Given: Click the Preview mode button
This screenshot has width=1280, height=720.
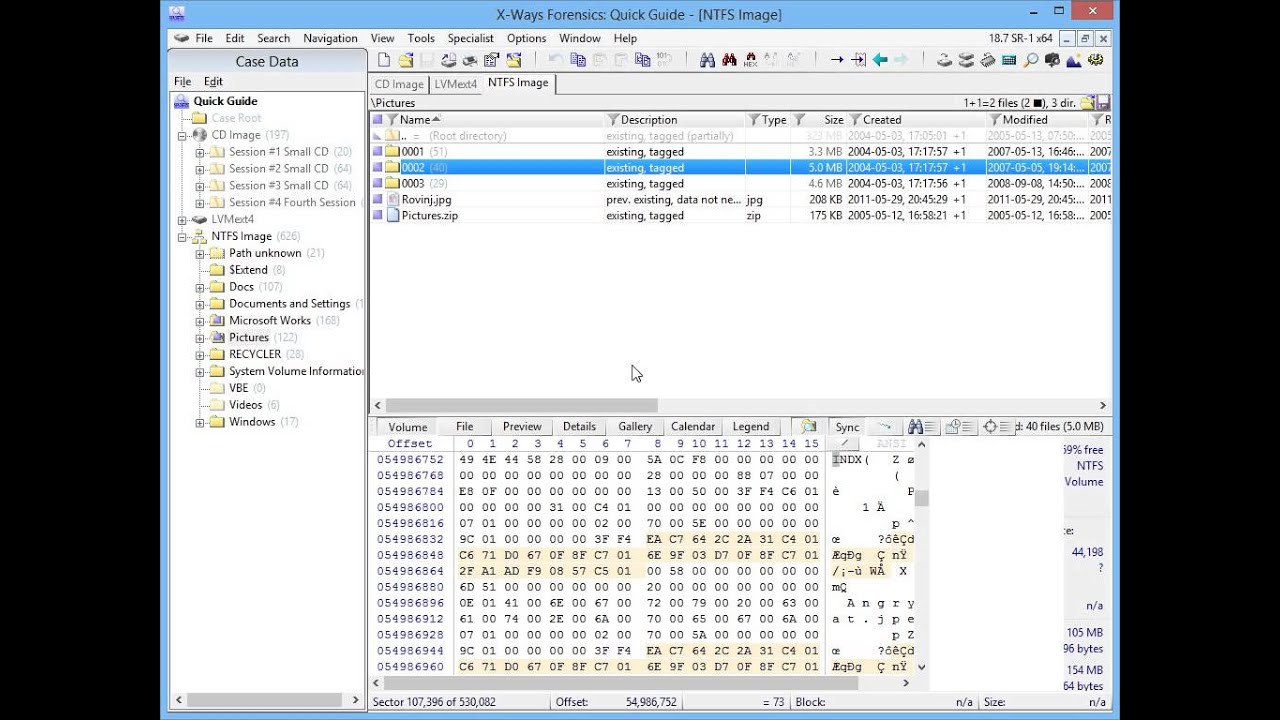Looking at the screenshot, I should 522,427.
